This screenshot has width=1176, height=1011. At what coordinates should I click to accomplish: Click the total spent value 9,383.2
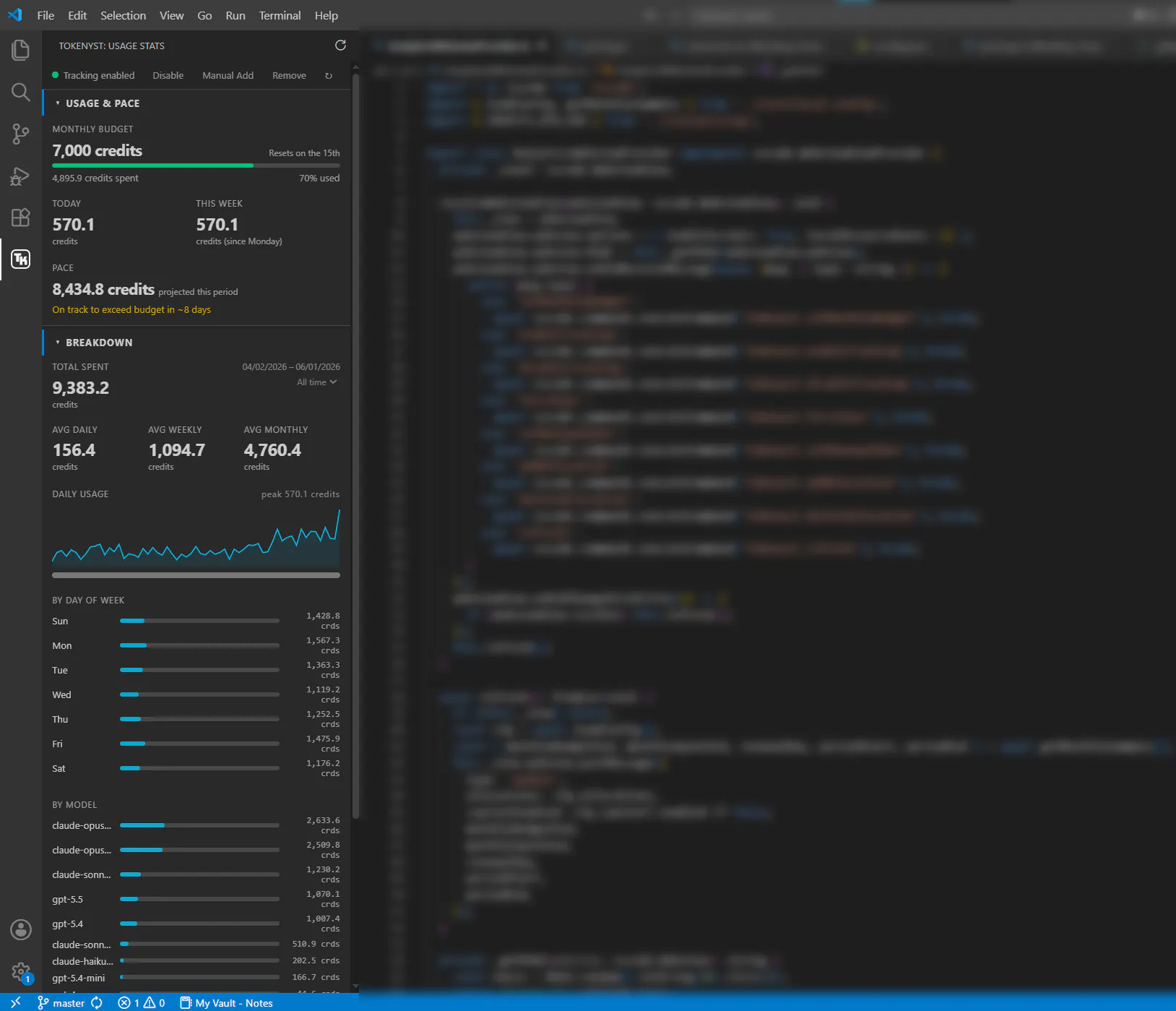pyautogui.click(x=81, y=388)
